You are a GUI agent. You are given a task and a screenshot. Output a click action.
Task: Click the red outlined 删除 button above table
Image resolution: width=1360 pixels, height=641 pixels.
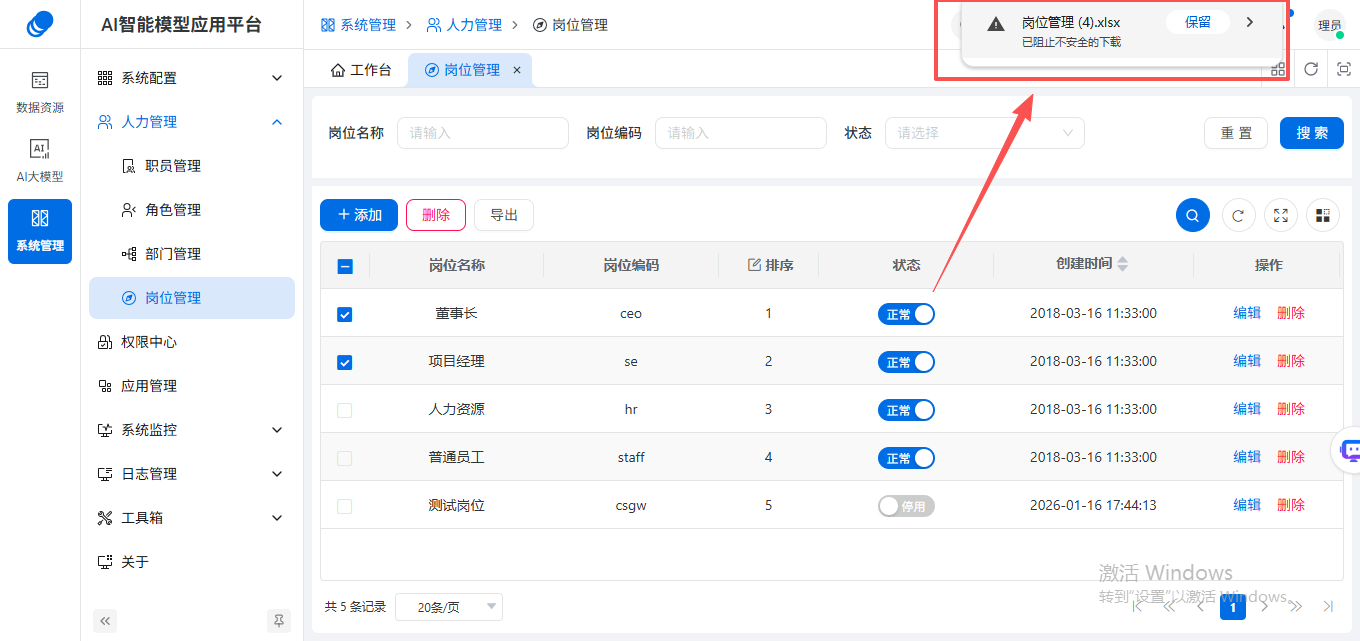point(436,215)
